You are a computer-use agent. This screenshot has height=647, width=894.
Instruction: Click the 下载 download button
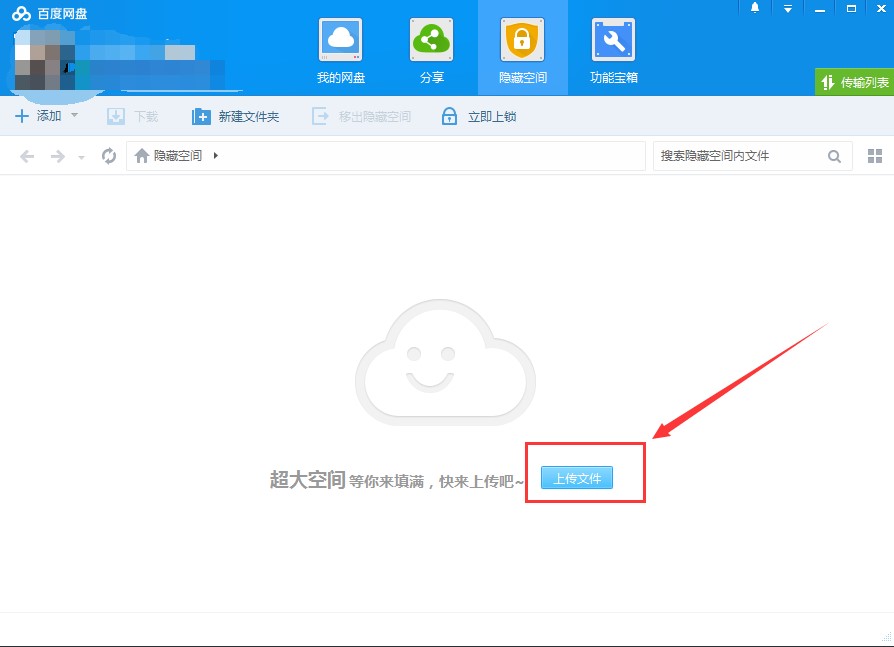tap(132, 116)
